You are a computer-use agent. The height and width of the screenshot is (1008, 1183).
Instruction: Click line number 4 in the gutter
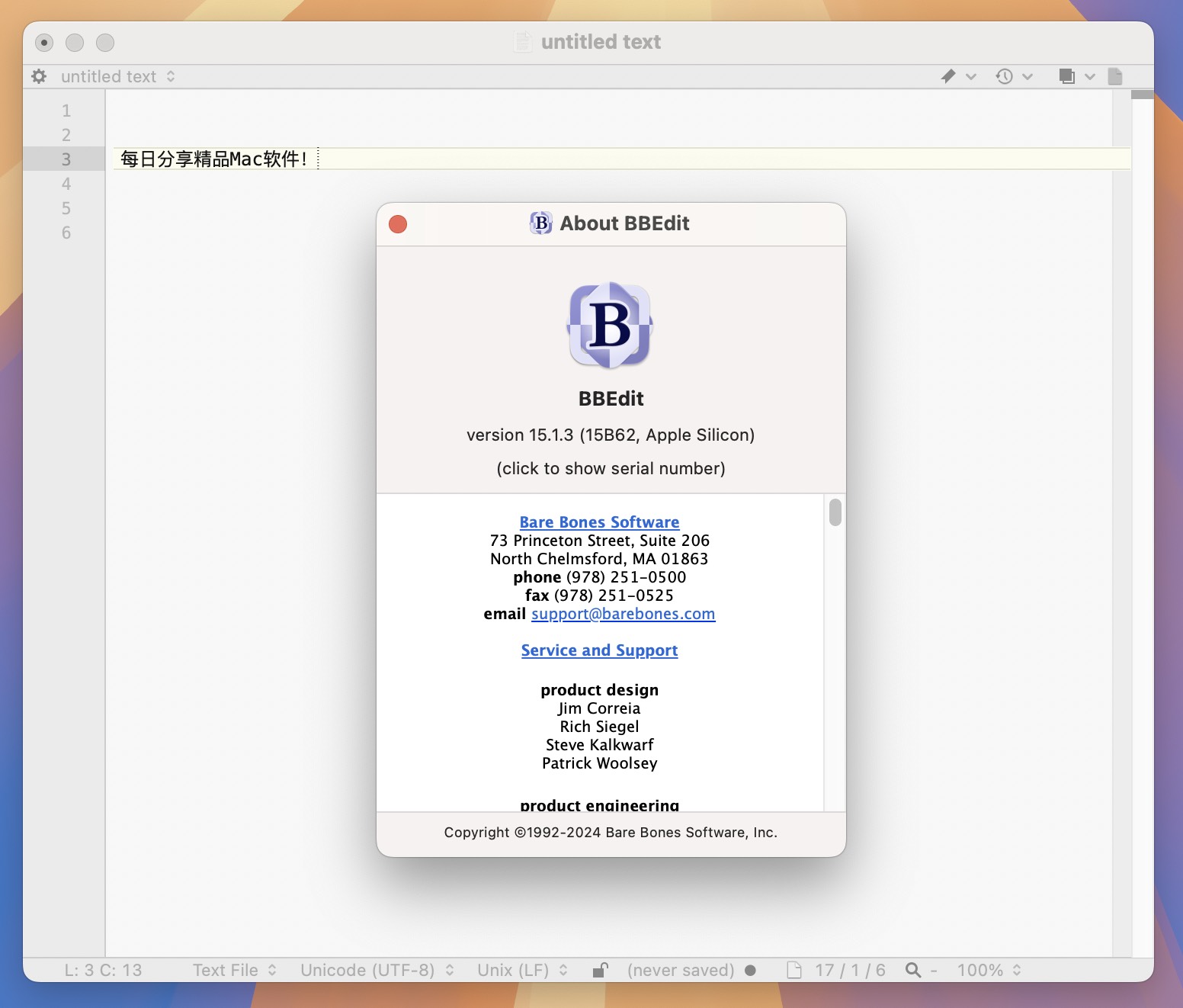pyautogui.click(x=66, y=184)
